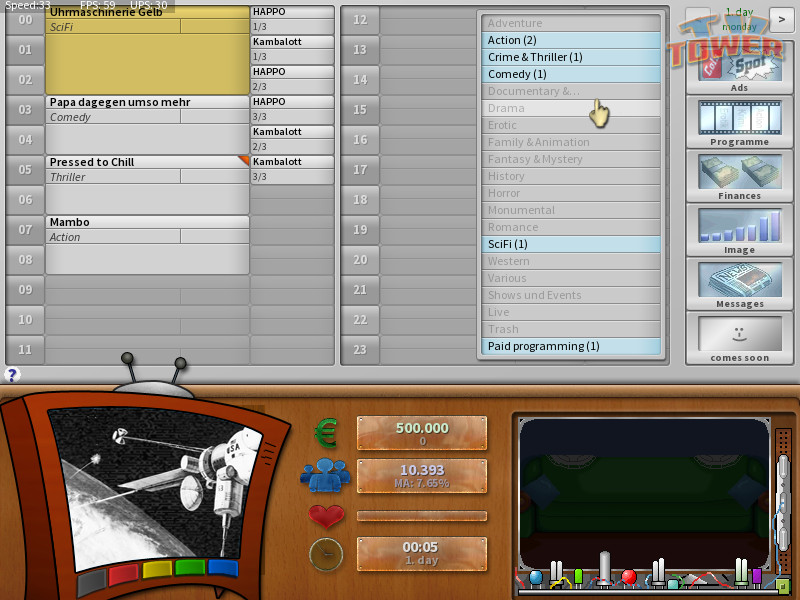Open the Ads section icon
800x600 pixels.
(739, 66)
